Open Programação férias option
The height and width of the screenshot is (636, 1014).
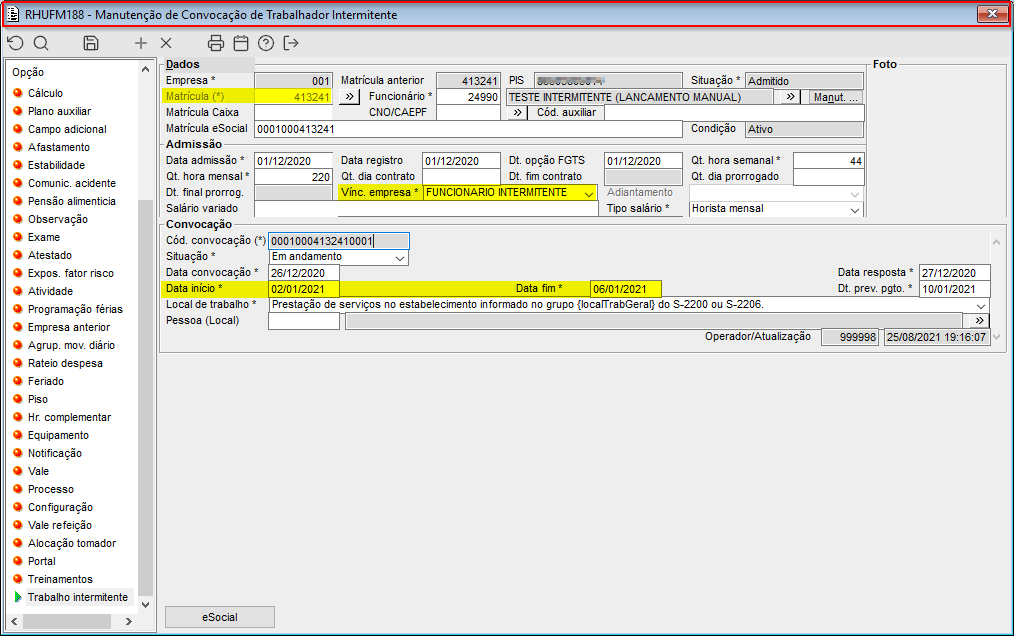75,309
